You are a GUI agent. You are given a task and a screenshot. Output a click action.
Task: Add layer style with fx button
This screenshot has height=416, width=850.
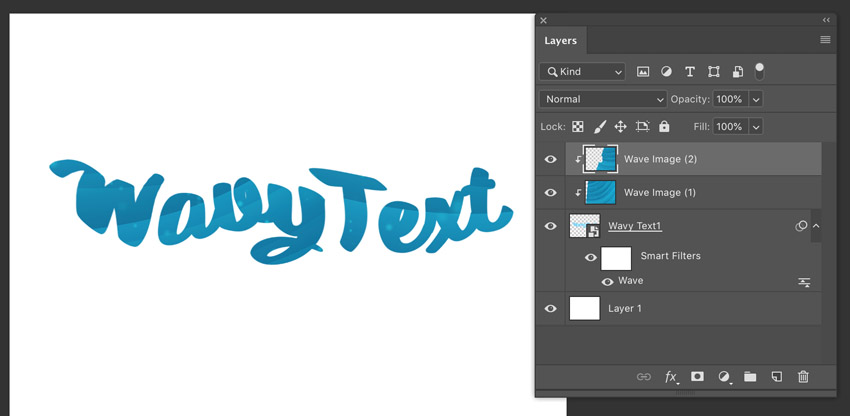[x=671, y=377]
